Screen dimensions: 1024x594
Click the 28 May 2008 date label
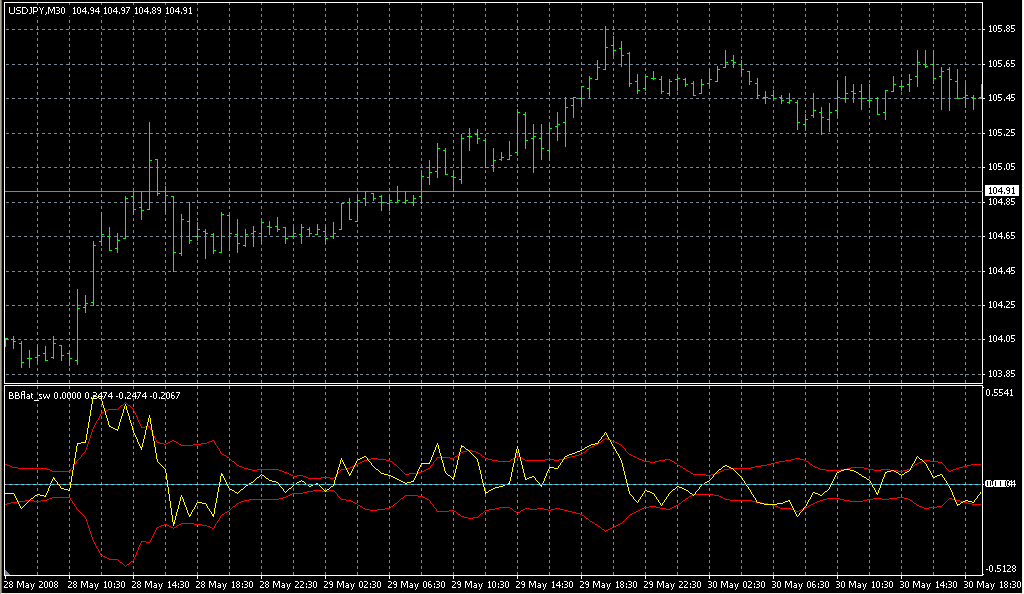32,584
